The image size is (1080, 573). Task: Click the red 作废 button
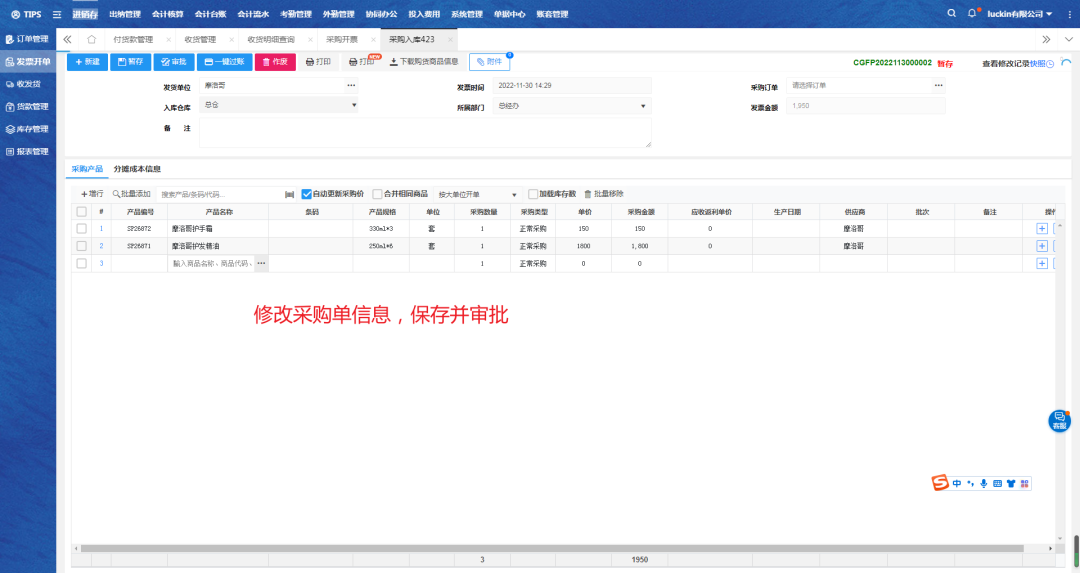pos(274,62)
